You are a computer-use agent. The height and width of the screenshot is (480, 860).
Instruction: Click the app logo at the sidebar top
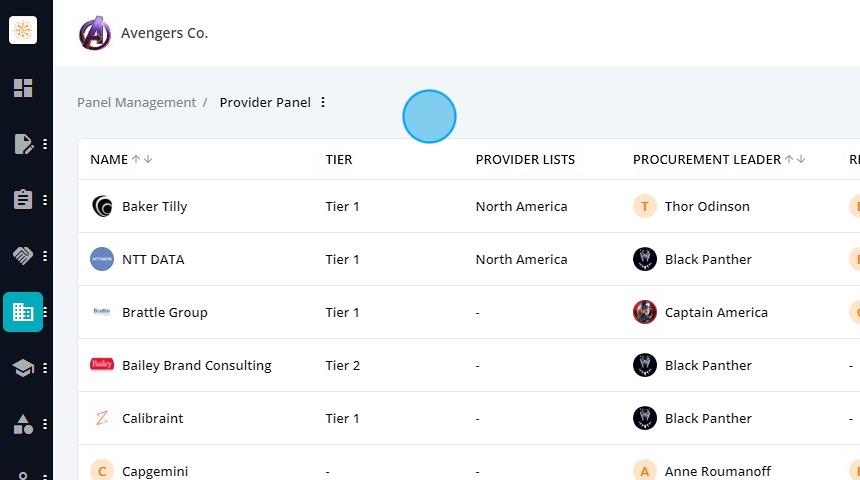23,30
